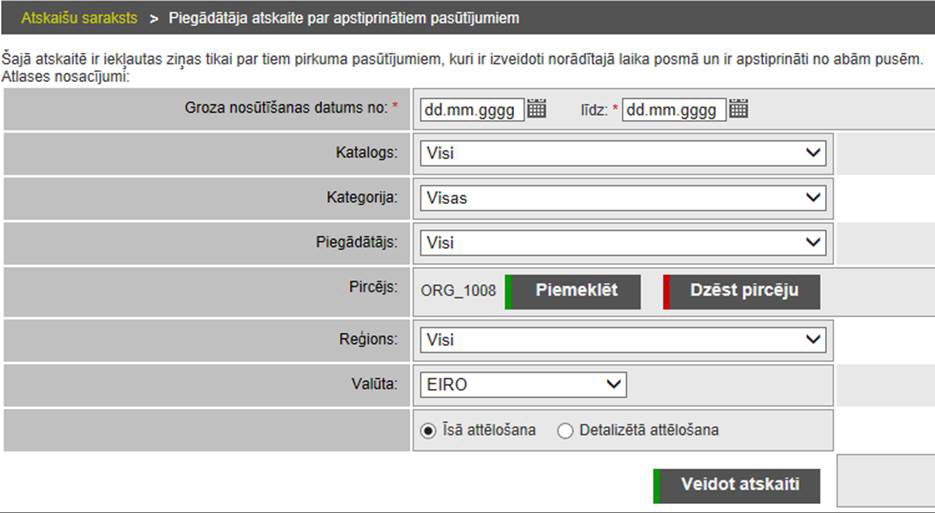
Task: Expand the Katalogs dropdown
Action: point(622,154)
